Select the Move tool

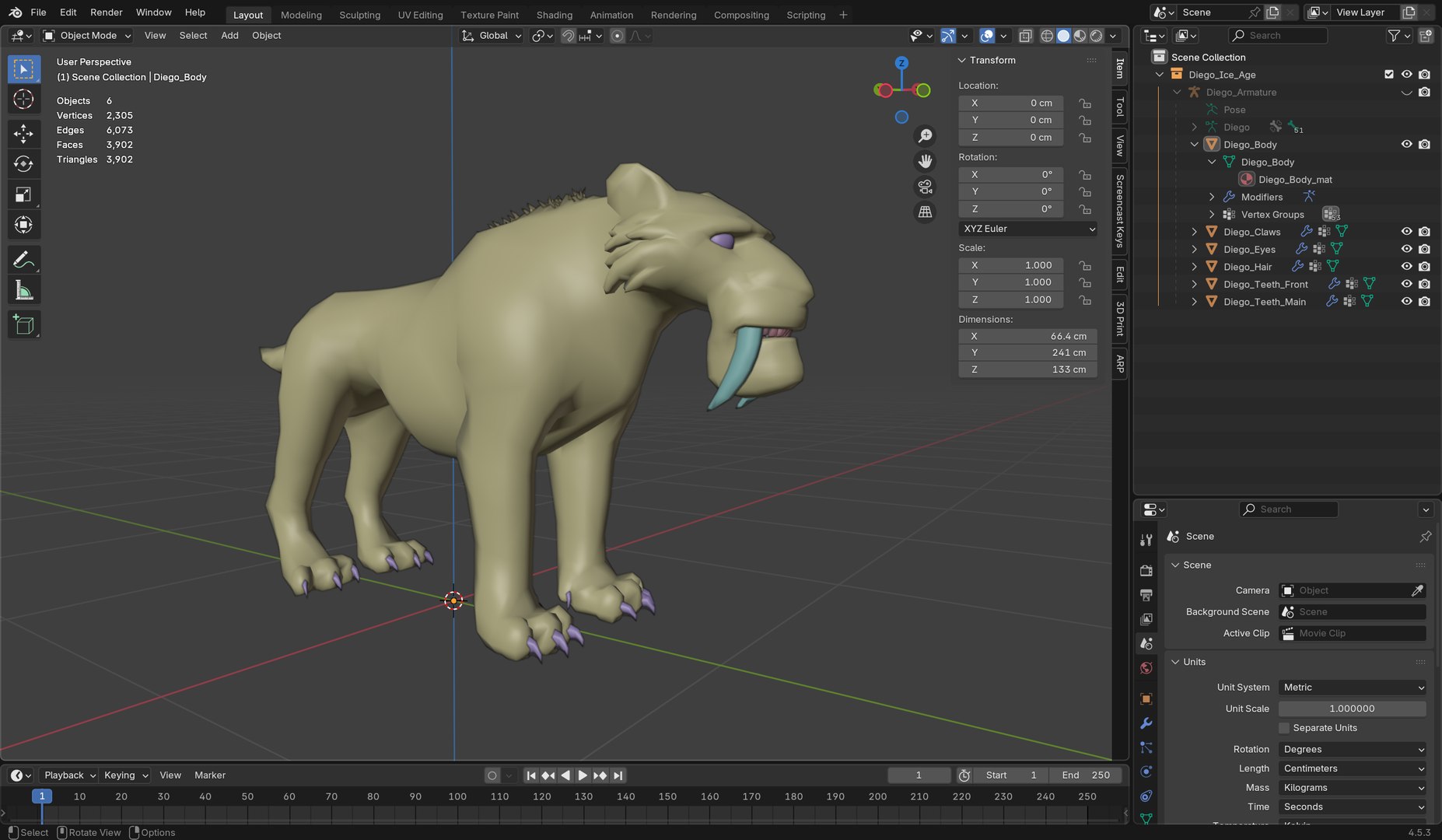point(23,134)
